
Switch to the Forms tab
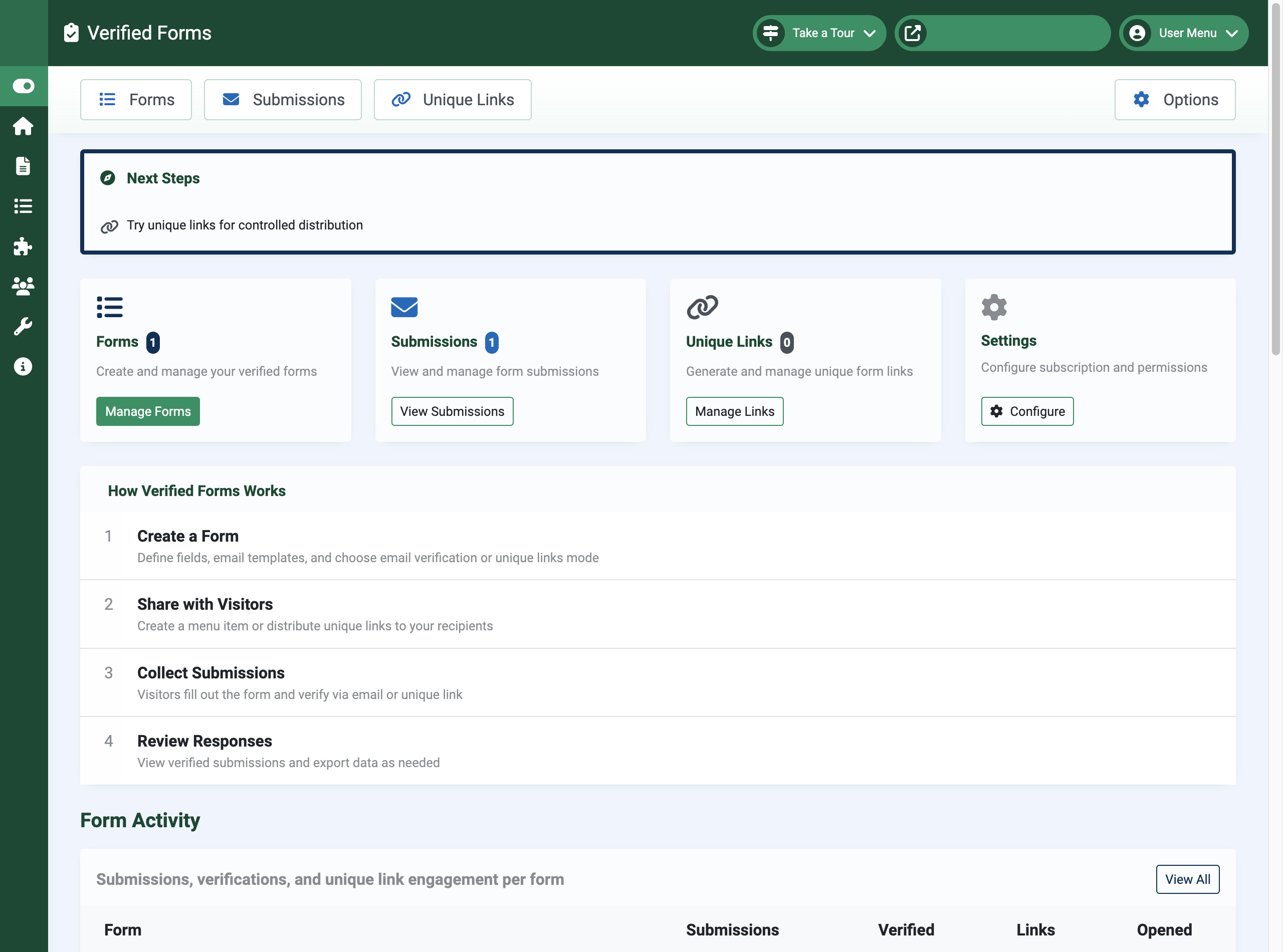click(x=135, y=99)
